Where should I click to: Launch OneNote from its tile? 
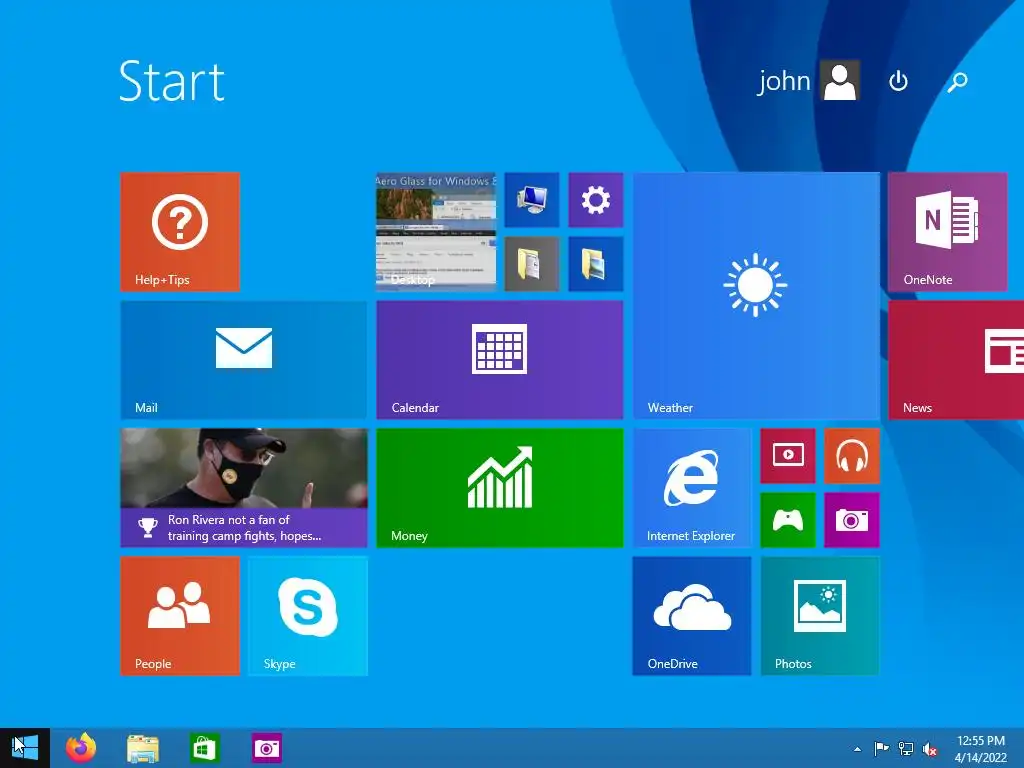point(948,232)
